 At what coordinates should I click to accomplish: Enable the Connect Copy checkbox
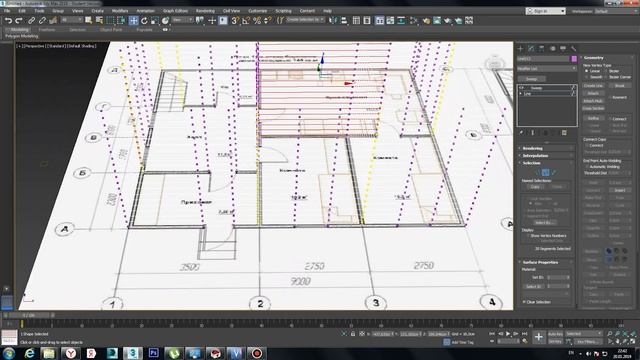click(587, 145)
